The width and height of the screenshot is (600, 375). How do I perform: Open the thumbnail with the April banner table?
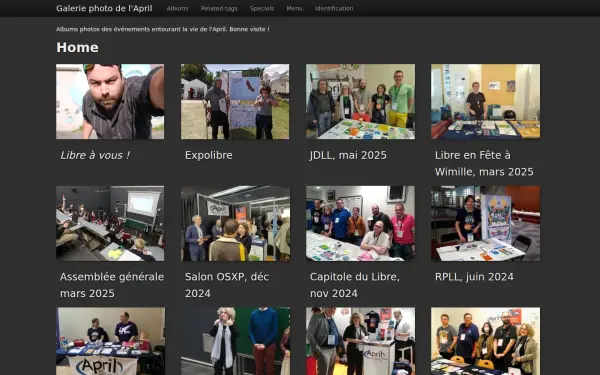[111, 341]
